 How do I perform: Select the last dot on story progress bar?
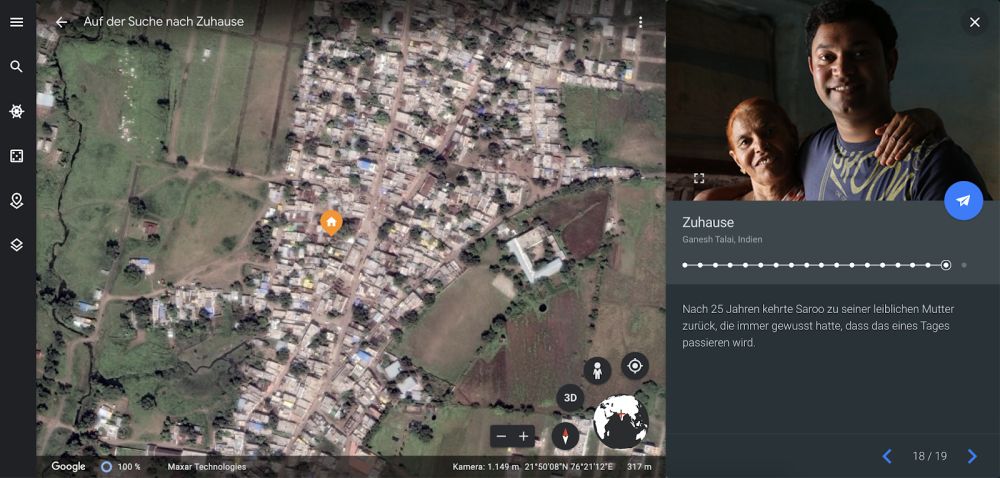(964, 265)
